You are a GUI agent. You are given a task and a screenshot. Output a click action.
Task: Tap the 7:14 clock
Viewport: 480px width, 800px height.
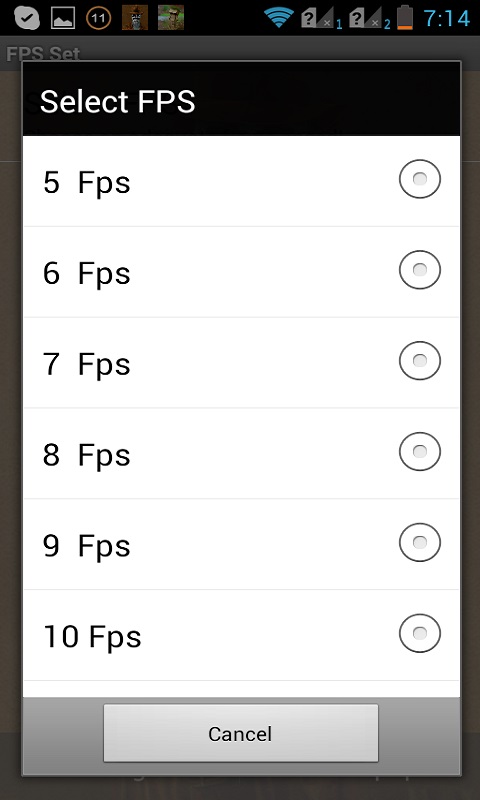tap(446, 19)
